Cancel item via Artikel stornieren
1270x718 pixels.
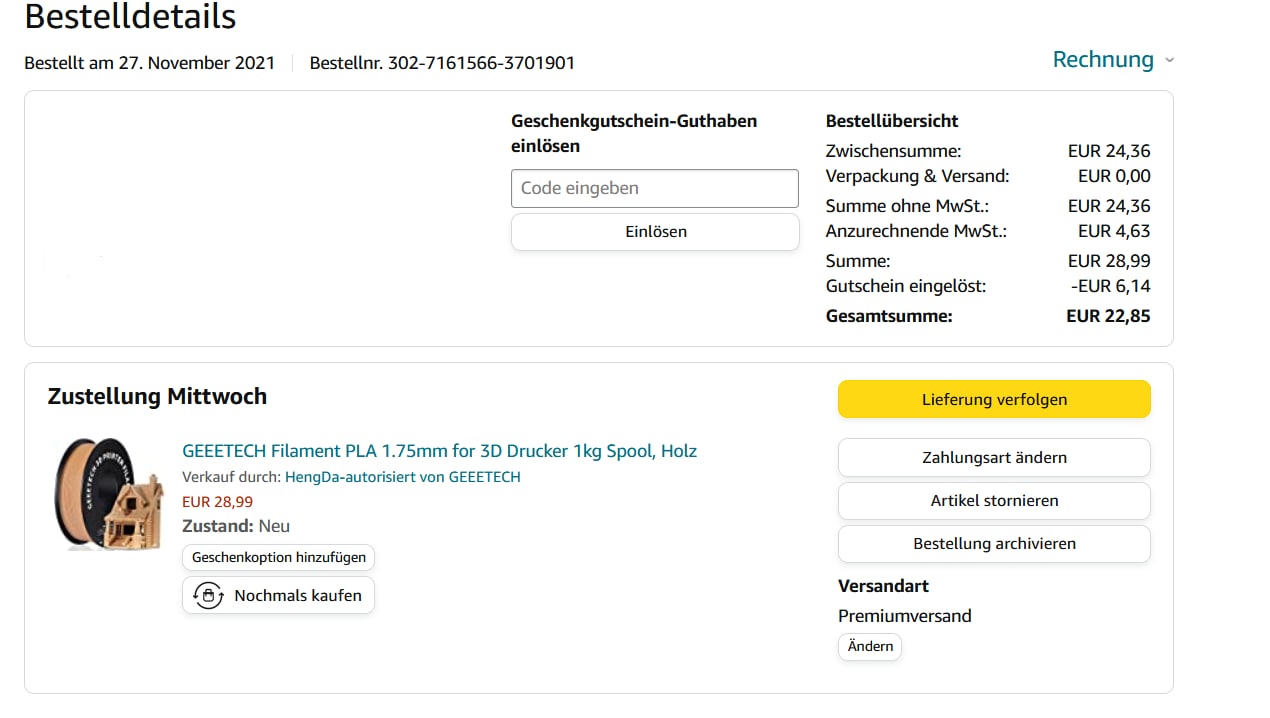coord(994,500)
